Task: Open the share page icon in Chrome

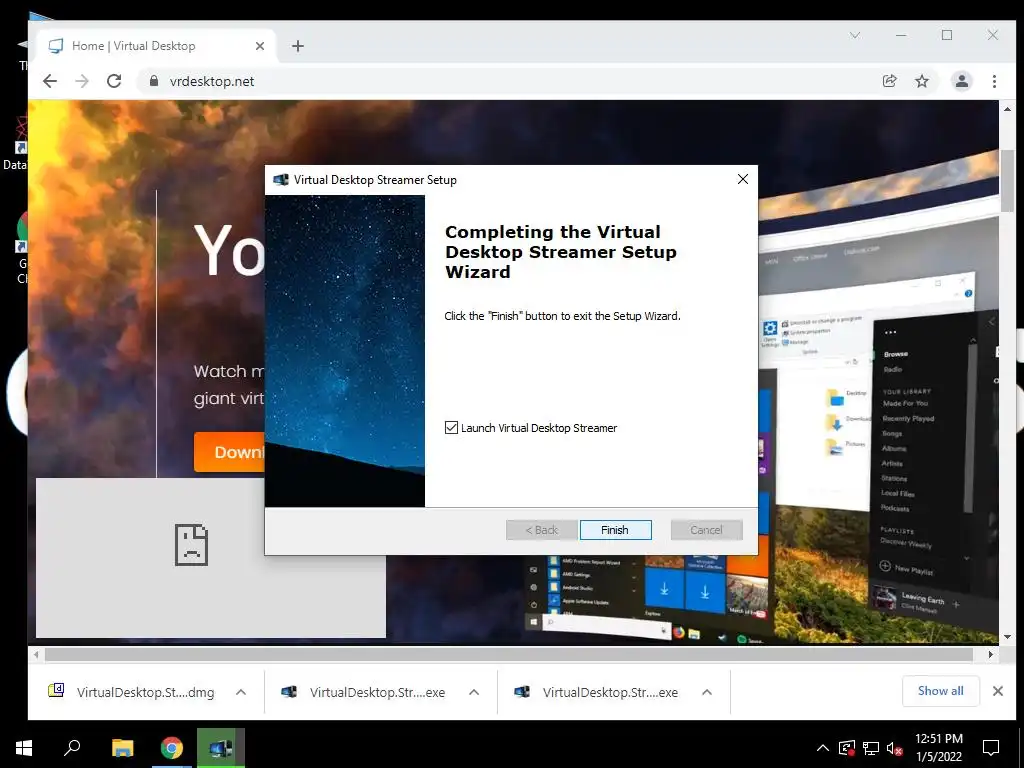Action: click(889, 81)
